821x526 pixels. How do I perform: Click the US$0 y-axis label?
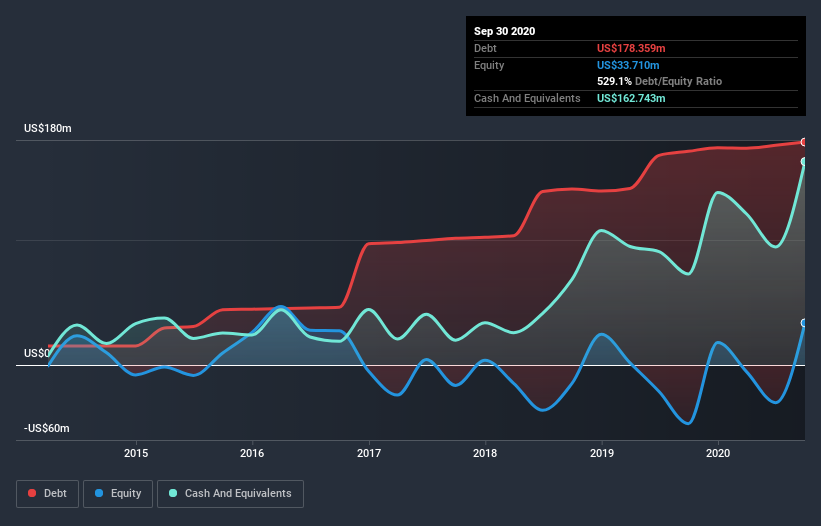(37, 353)
